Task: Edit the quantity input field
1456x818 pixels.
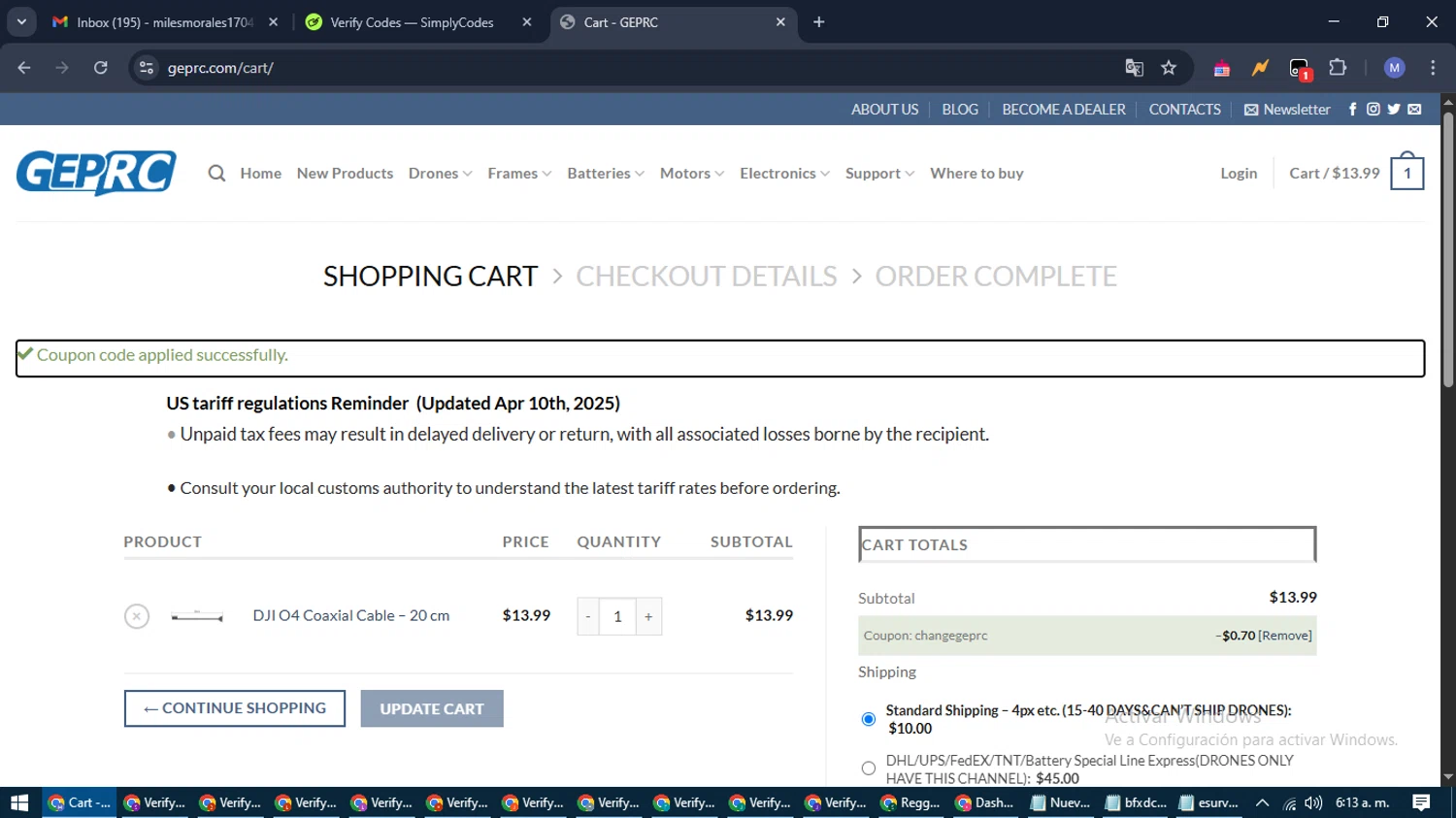Action: pyautogui.click(x=617, y=616)
